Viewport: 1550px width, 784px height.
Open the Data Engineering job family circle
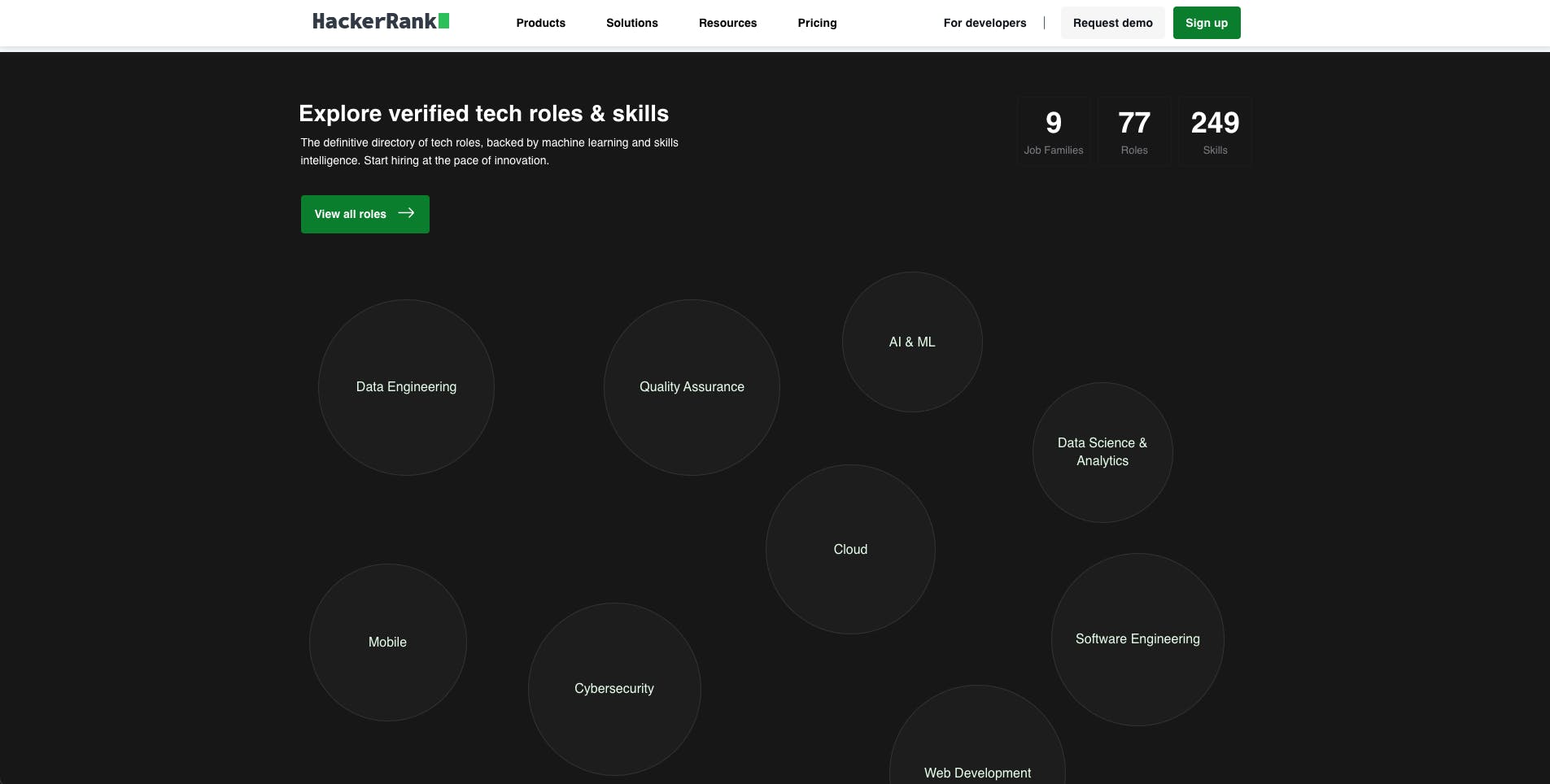(x=406, y=387)
